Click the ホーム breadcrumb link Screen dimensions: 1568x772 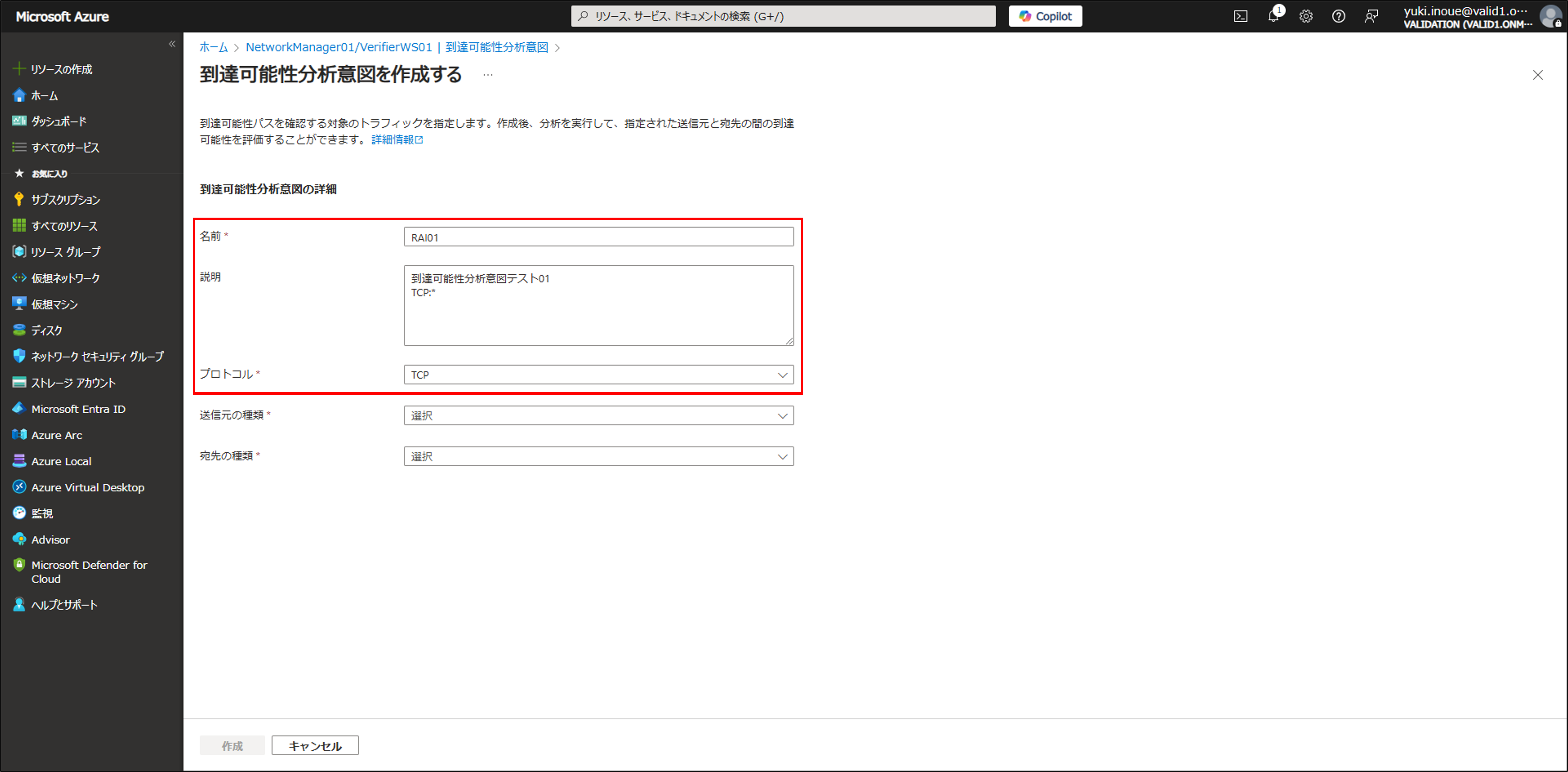(x=214, y=47)
